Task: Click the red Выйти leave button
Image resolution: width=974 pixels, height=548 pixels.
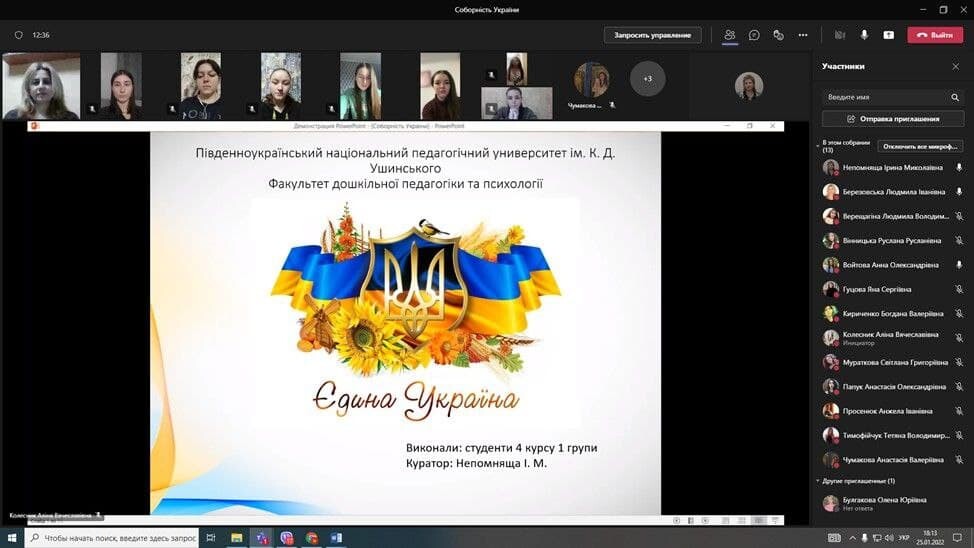Action: tap(935, 35)
